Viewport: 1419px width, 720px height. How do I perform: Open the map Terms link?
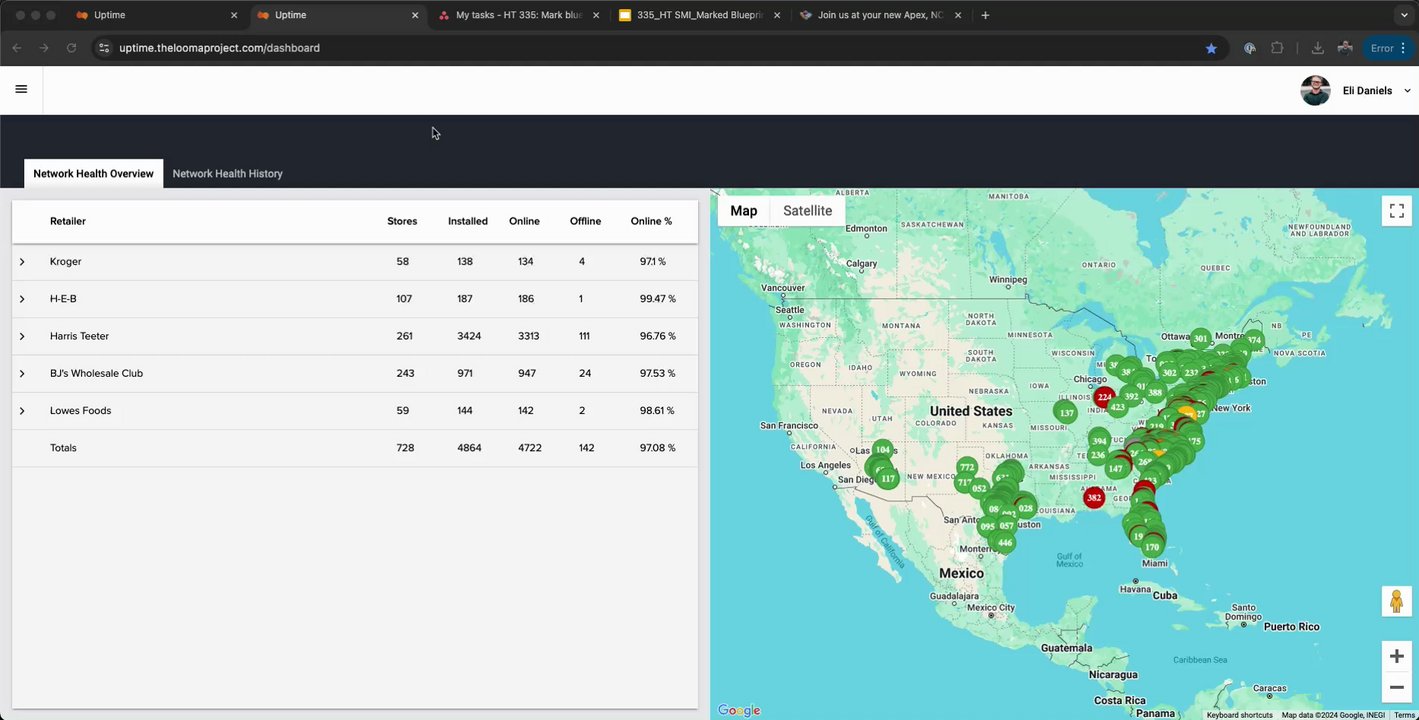(x=1405, y=715)
